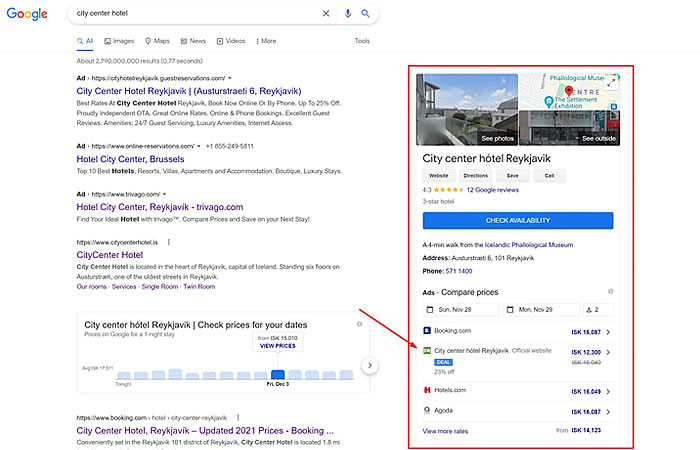Open dropdown arrow beside the trivago ad URL
This screenshot has width=700, height=450.
[164, 194]
